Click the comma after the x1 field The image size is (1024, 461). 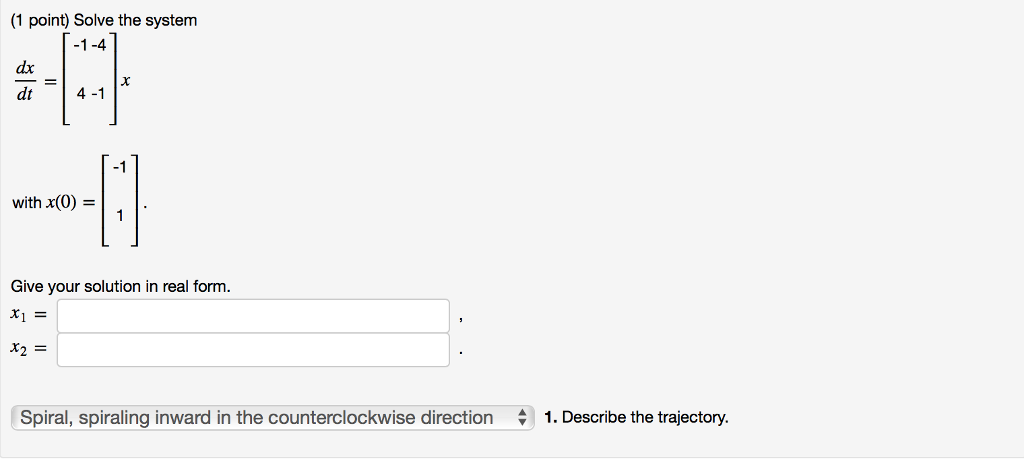click(x=461, y=320)
